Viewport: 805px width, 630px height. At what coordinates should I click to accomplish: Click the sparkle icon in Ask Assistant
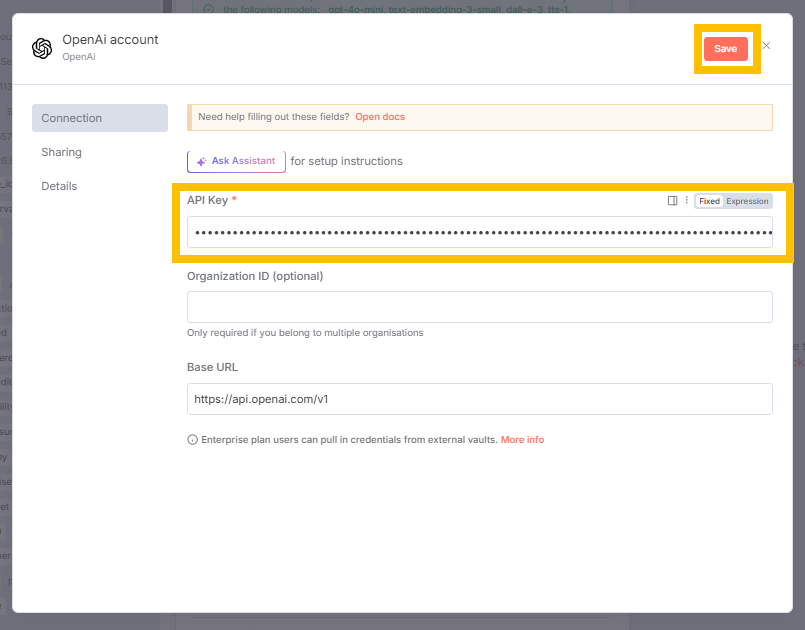pyautogui.click(x=202, y=161)
